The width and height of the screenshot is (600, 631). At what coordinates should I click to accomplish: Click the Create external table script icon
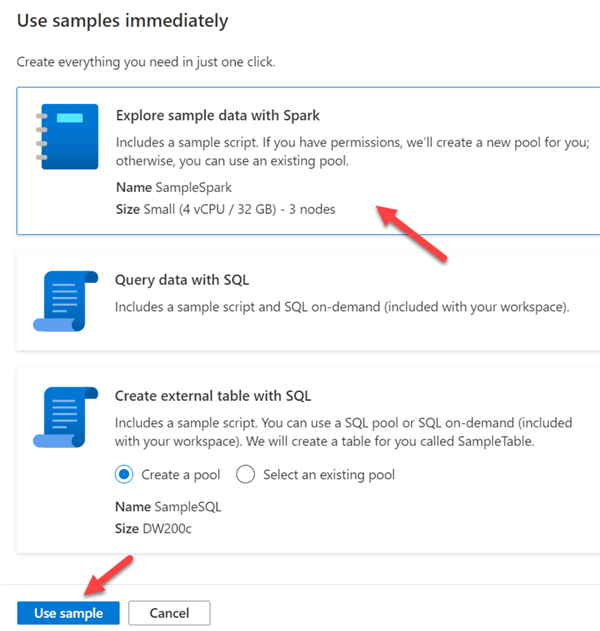point(66,417)
